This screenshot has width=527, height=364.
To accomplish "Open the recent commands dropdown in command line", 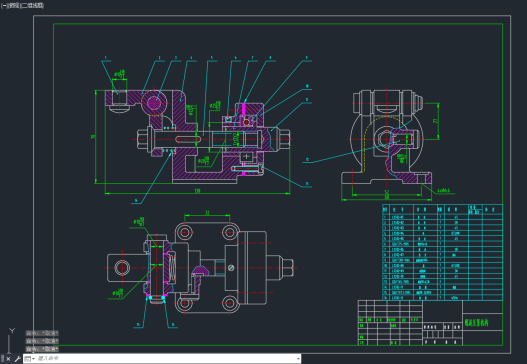I will [x=30, y=359].
